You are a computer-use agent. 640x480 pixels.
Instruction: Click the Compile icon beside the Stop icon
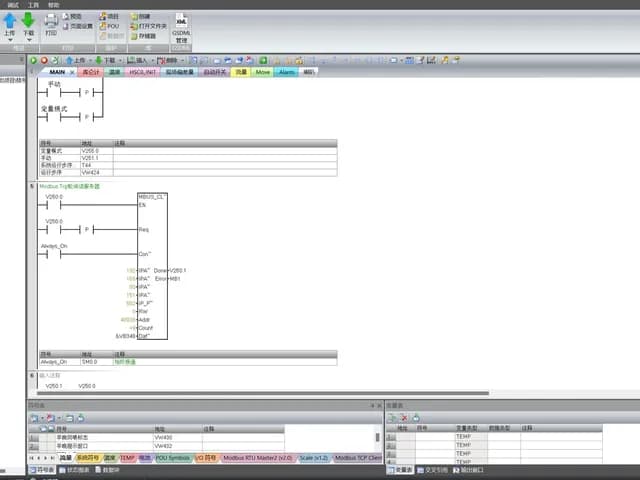click(x=55, y=60)
